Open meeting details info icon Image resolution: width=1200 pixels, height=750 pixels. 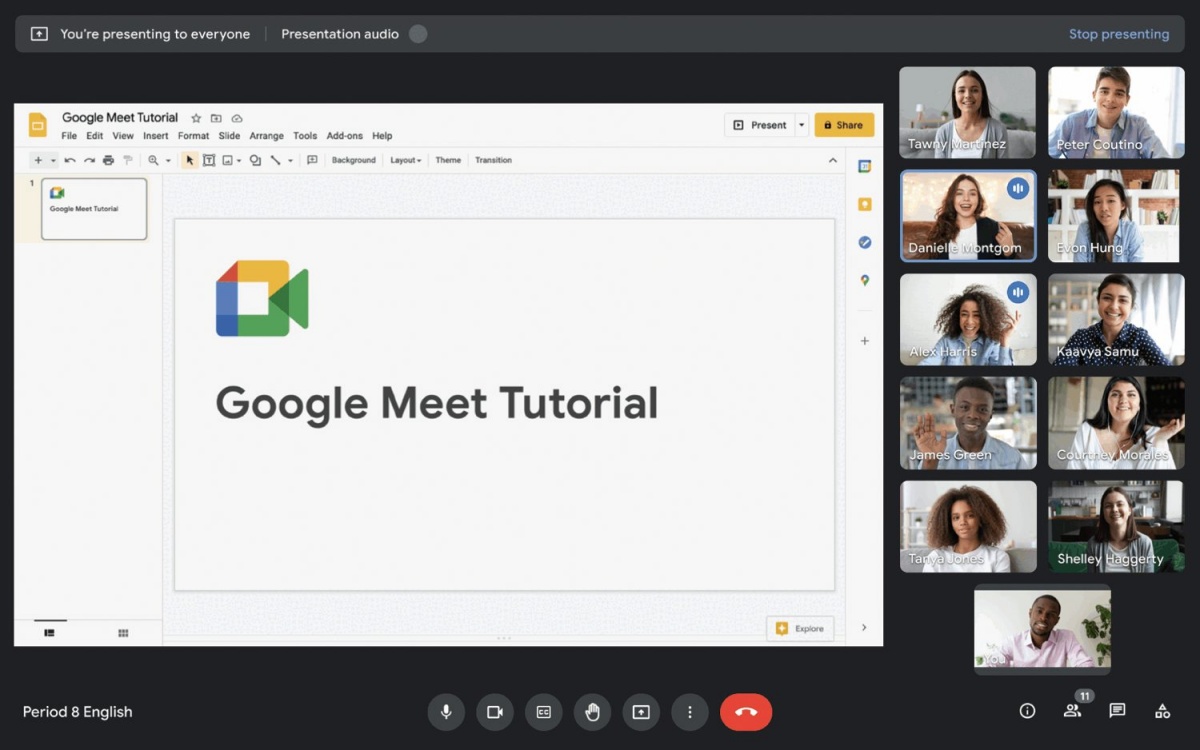tap(1027, 711)
